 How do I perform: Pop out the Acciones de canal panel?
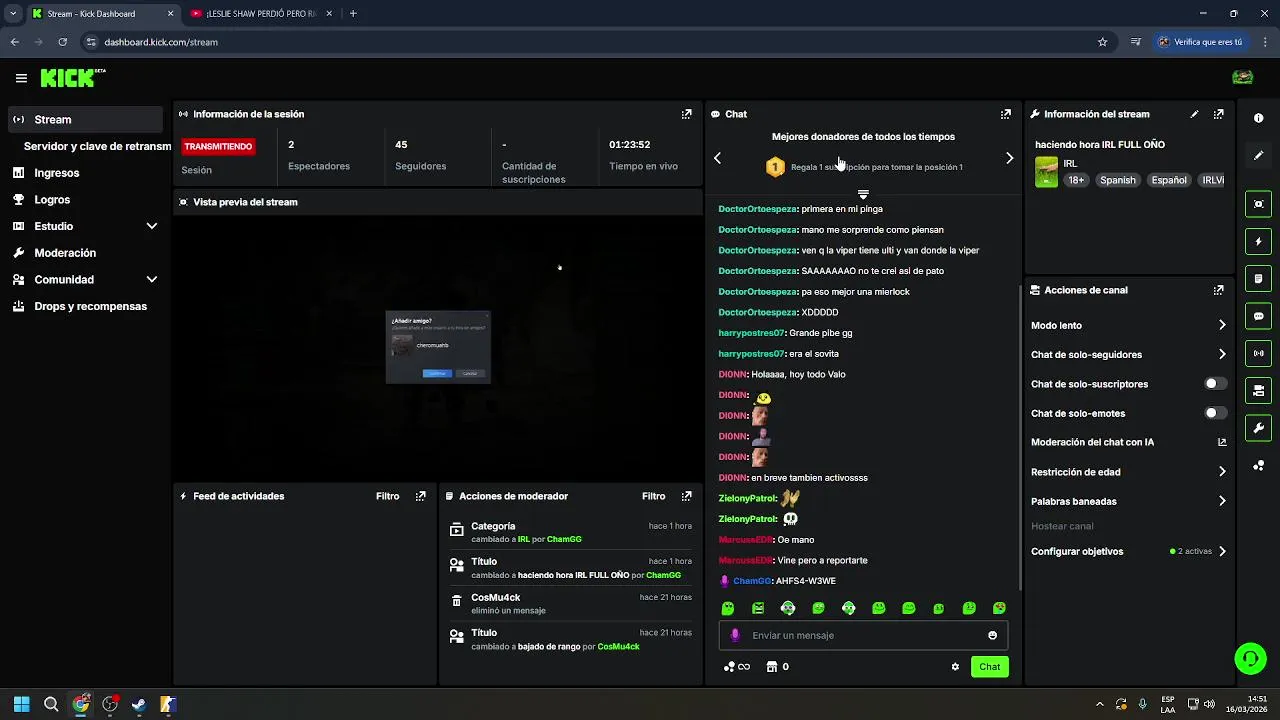1218,290
